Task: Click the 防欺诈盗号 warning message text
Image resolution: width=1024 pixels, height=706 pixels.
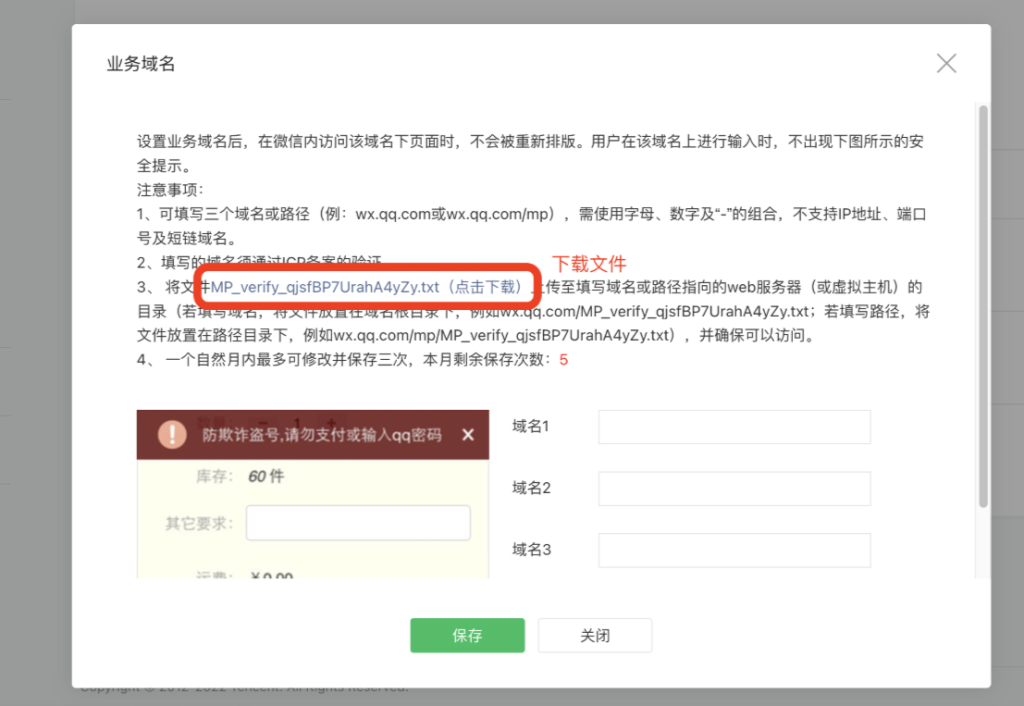Action: click(321, 435)
